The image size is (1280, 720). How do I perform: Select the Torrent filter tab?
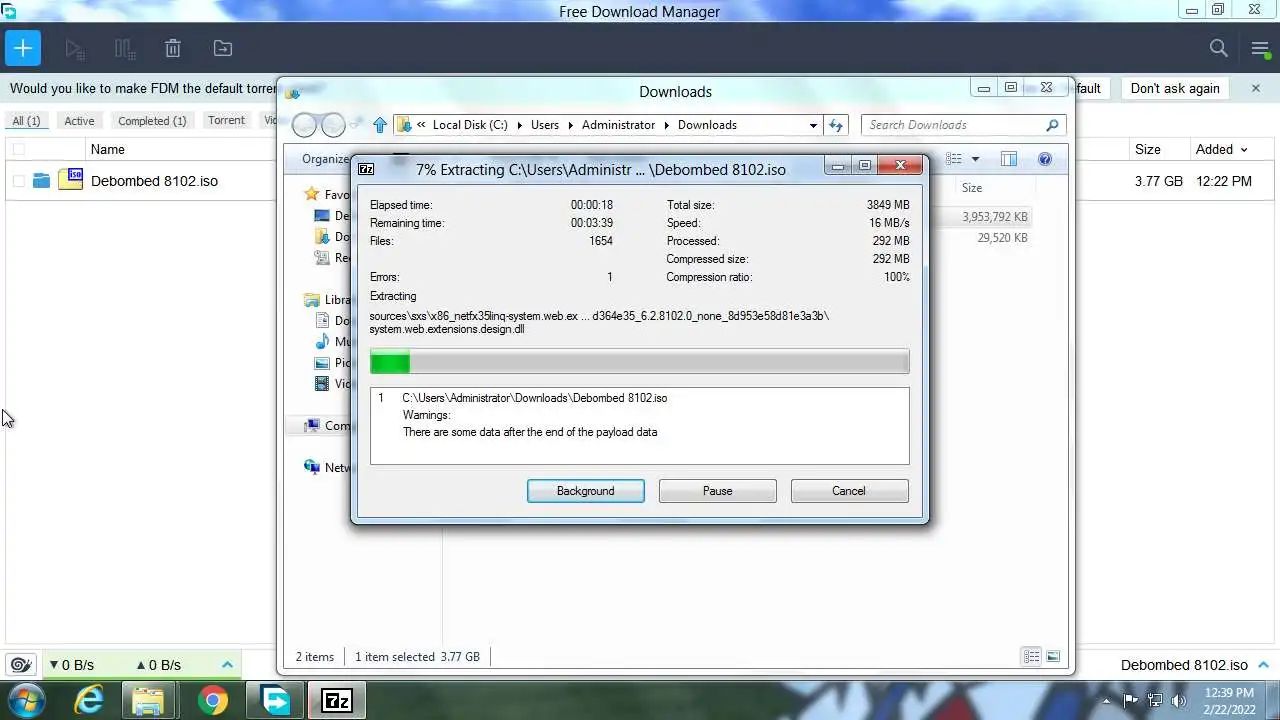226,120
